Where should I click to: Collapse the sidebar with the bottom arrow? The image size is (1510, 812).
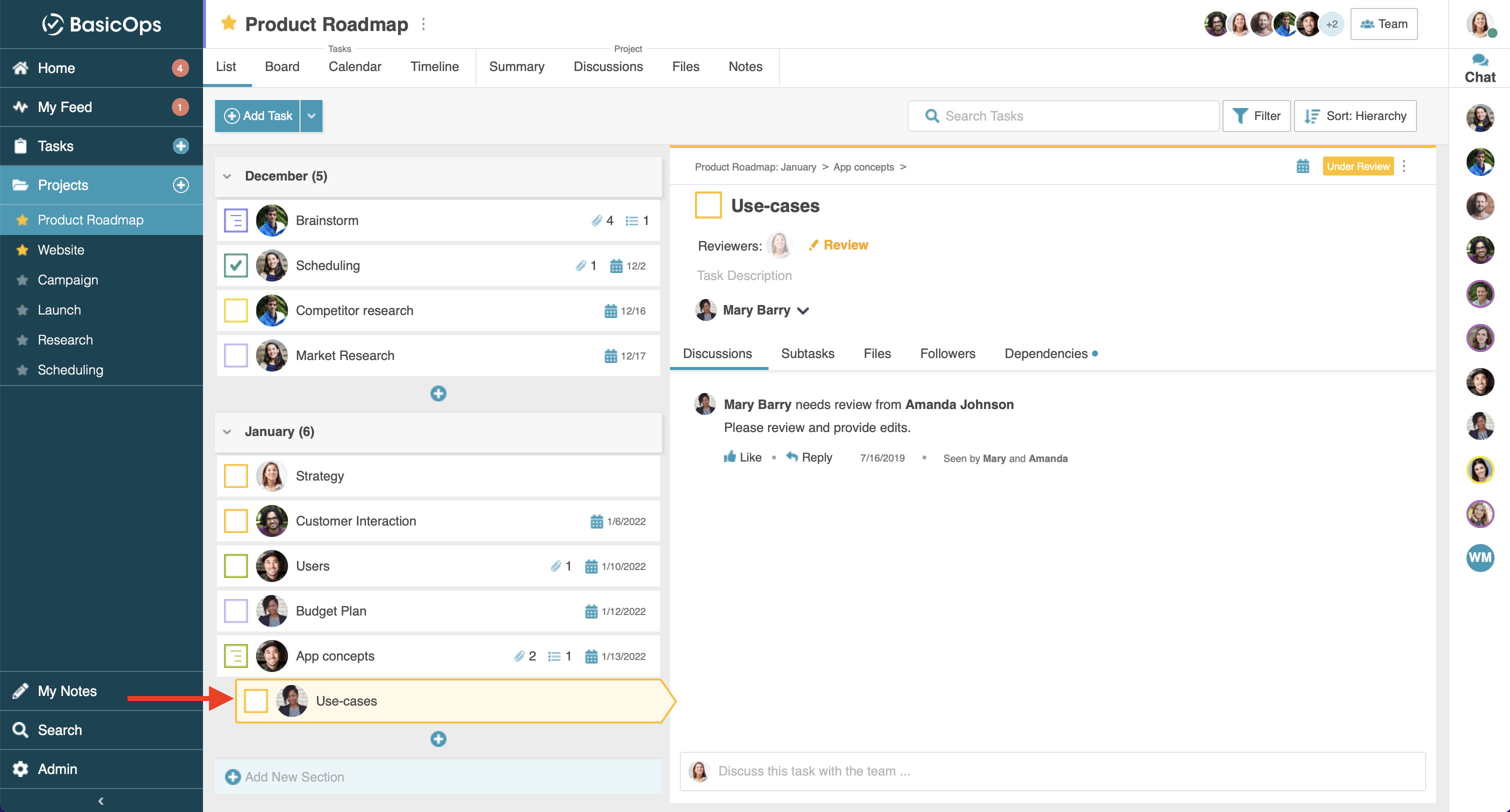101,801
